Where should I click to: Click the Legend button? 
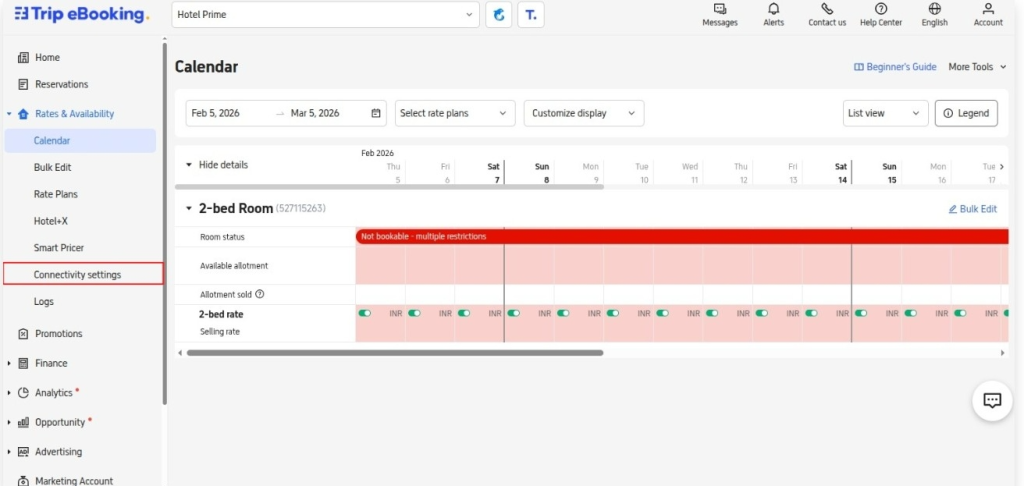pos(966,113)
